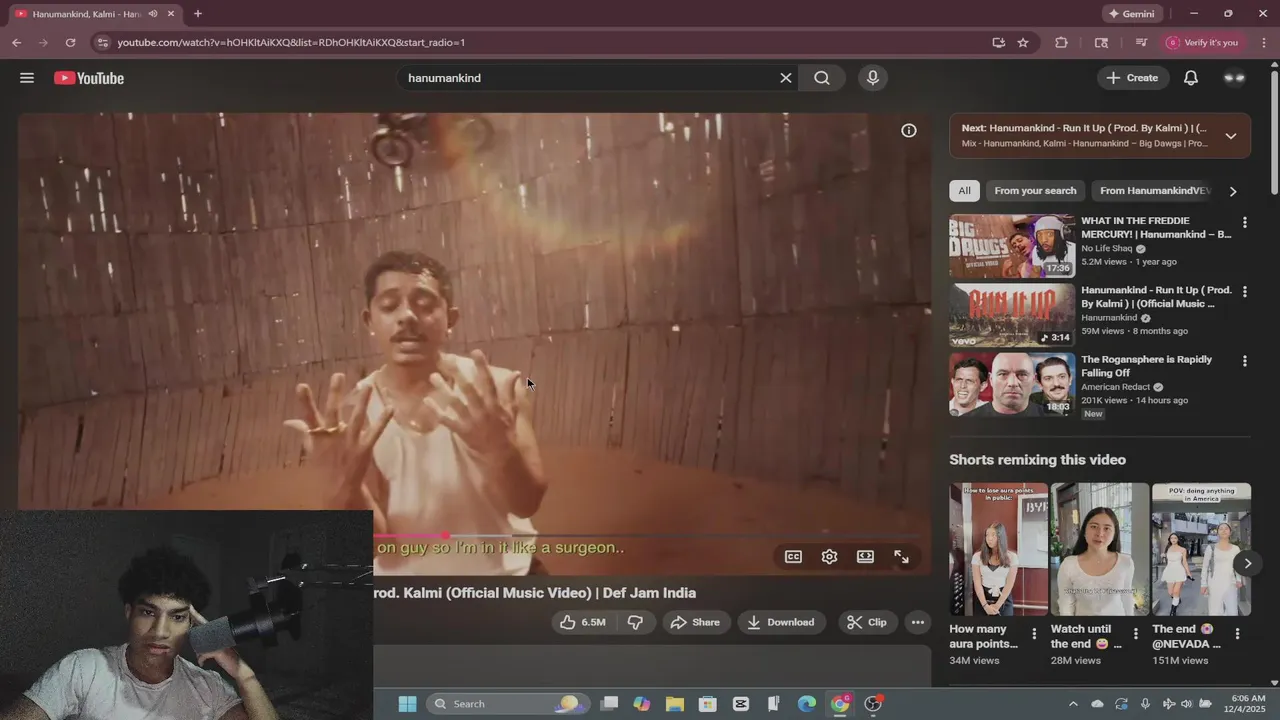Like the video with 6.5M likes
This screenshot has height=720, width=1280.
[x=583, y=622]
